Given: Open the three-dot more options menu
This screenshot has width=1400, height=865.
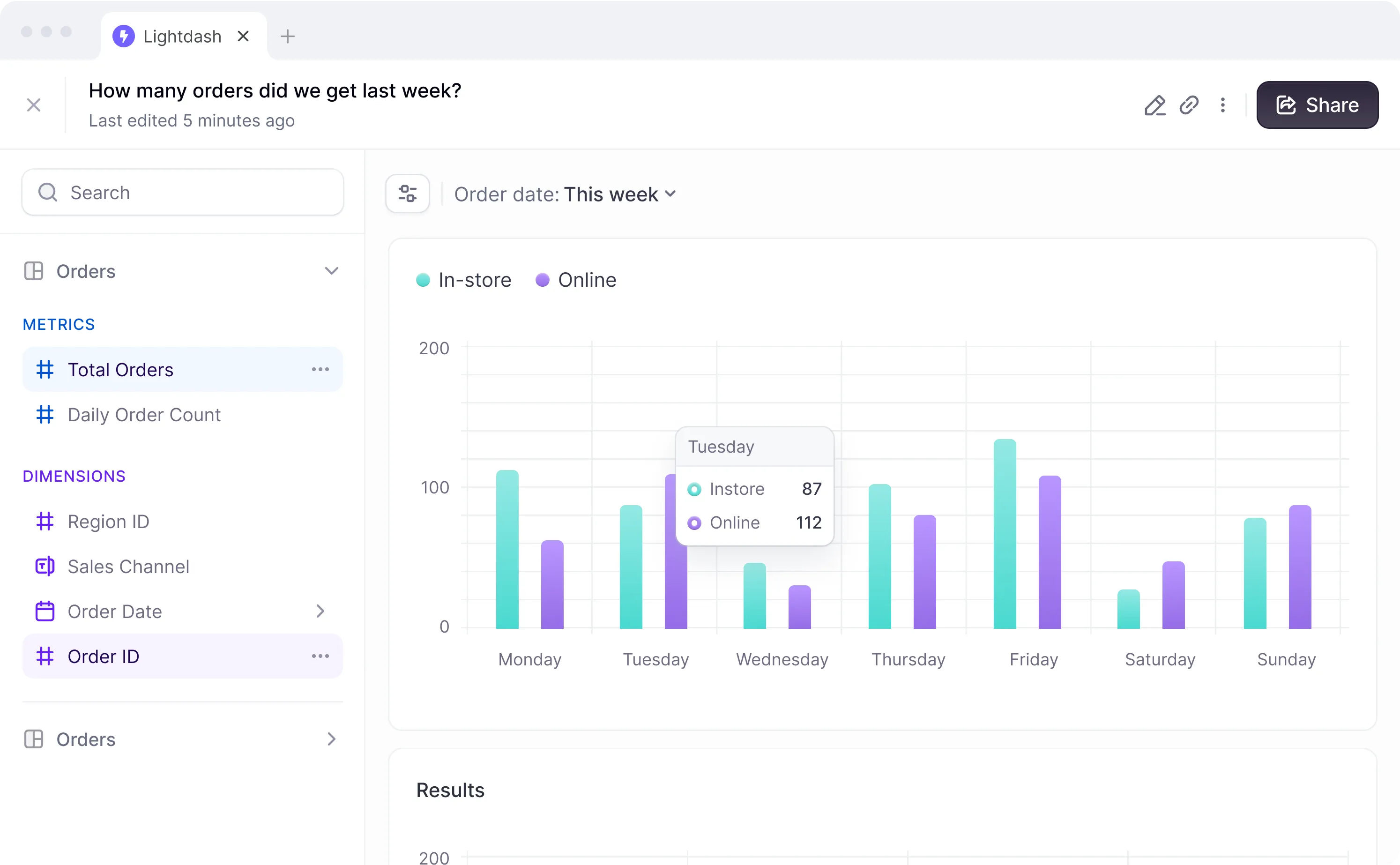Looking at the screenshot, I should tap(1222, 105).
